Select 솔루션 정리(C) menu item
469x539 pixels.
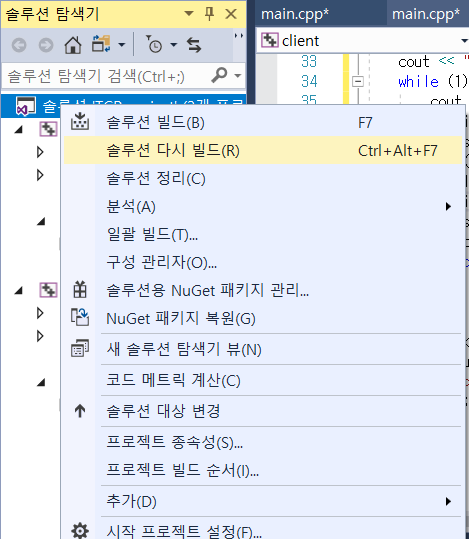click(x=263, y=178)
